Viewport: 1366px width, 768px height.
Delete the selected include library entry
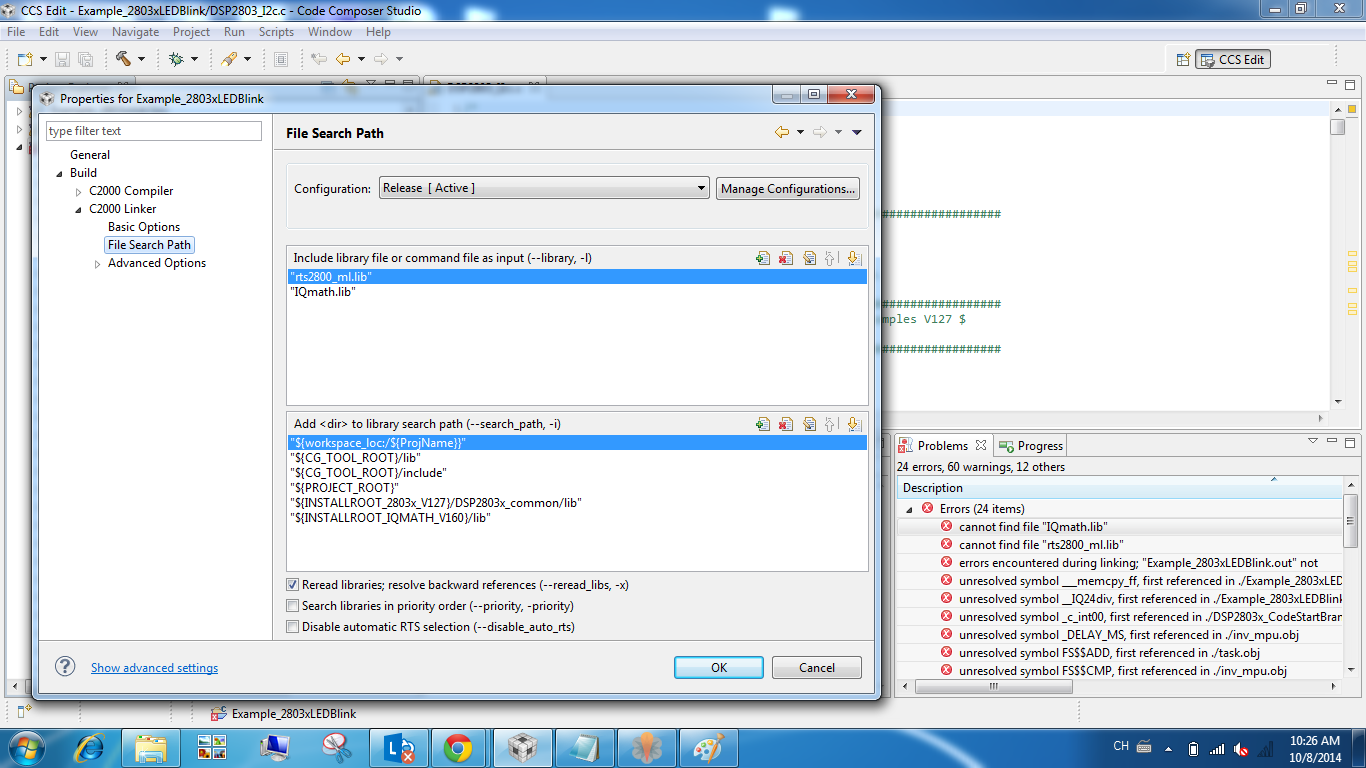[x=786, y=258]
